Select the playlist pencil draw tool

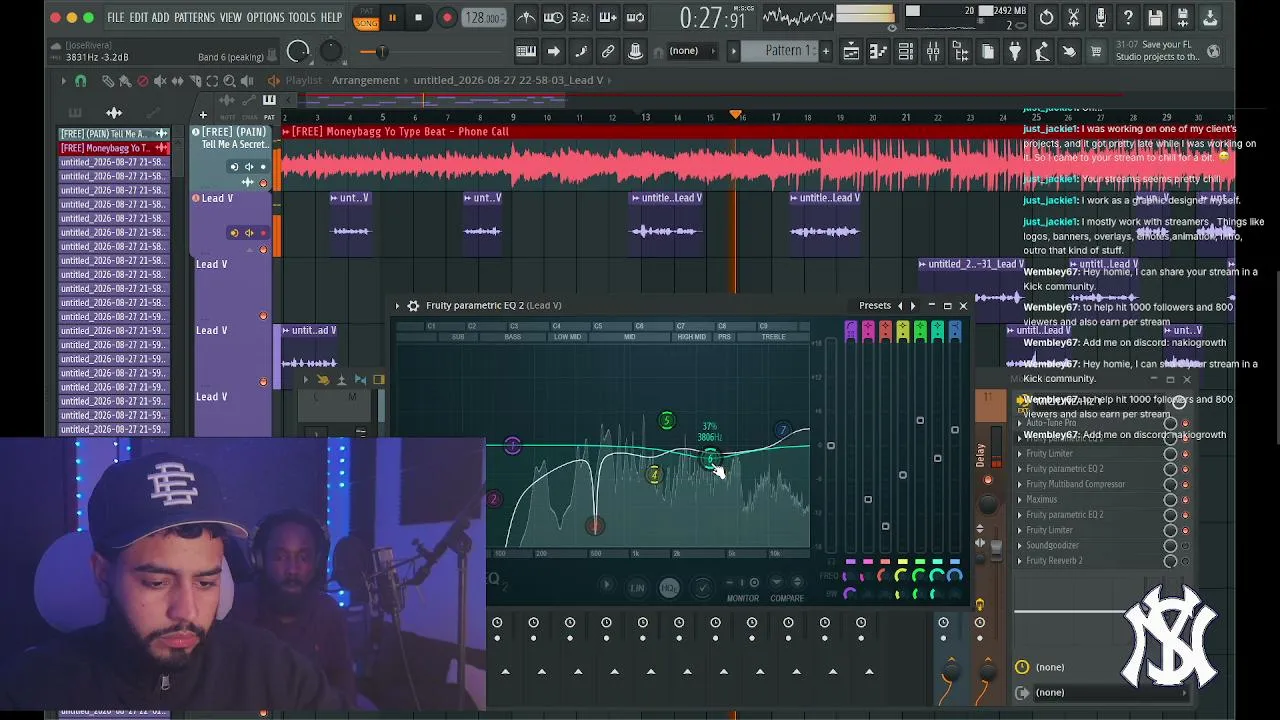click(108, 81)
